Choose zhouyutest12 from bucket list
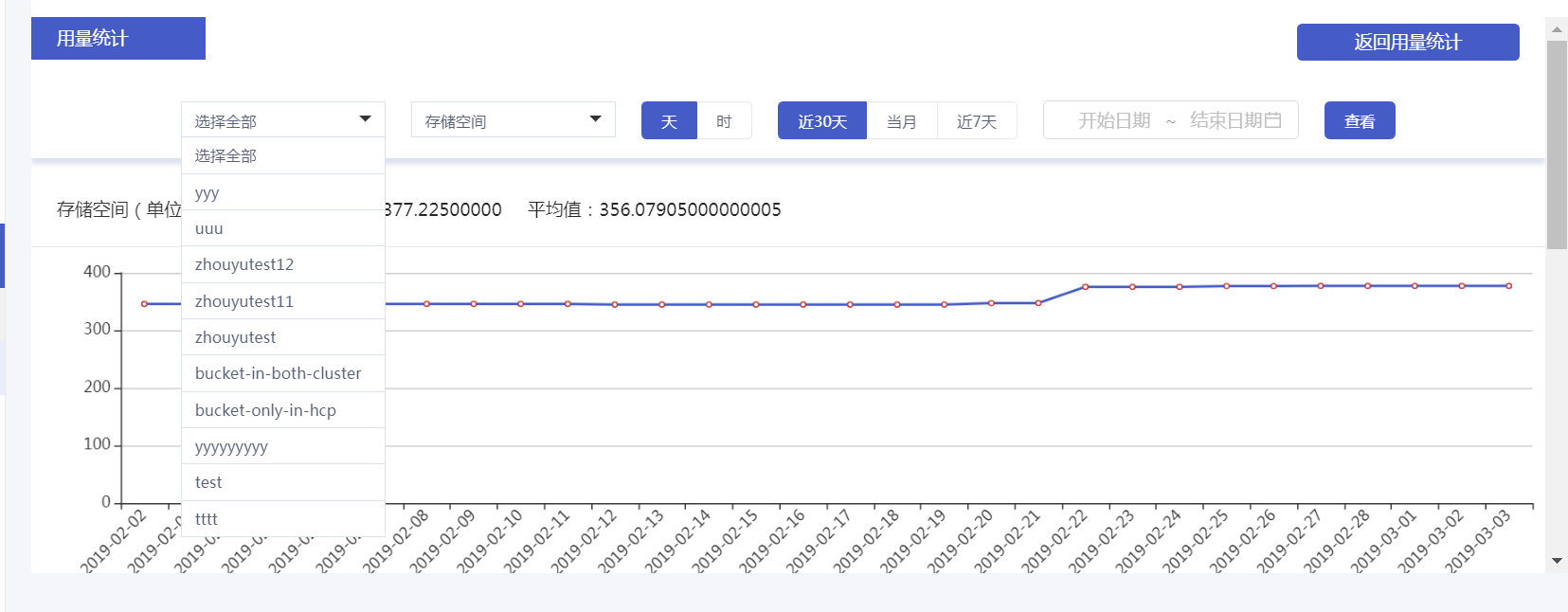 283,264
